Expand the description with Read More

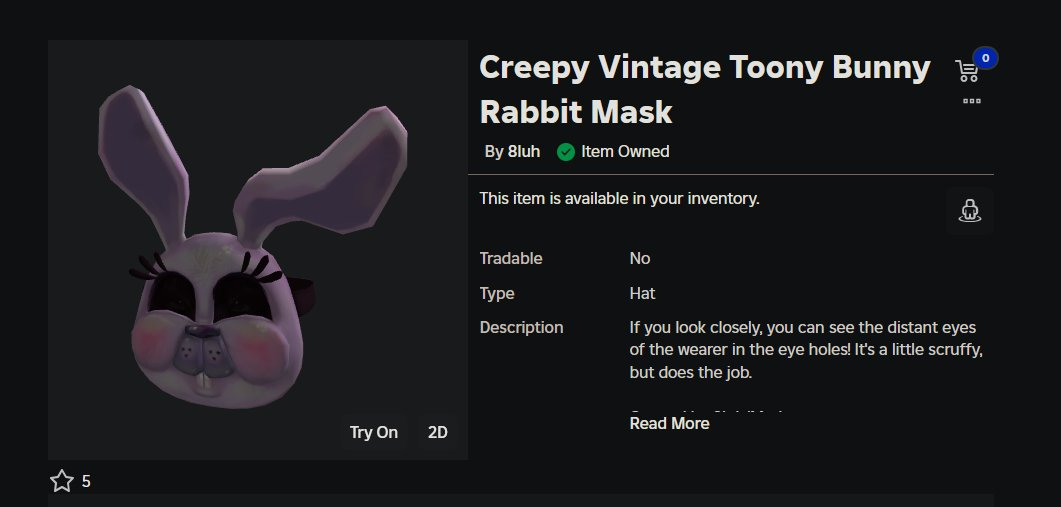coord(669,423)
